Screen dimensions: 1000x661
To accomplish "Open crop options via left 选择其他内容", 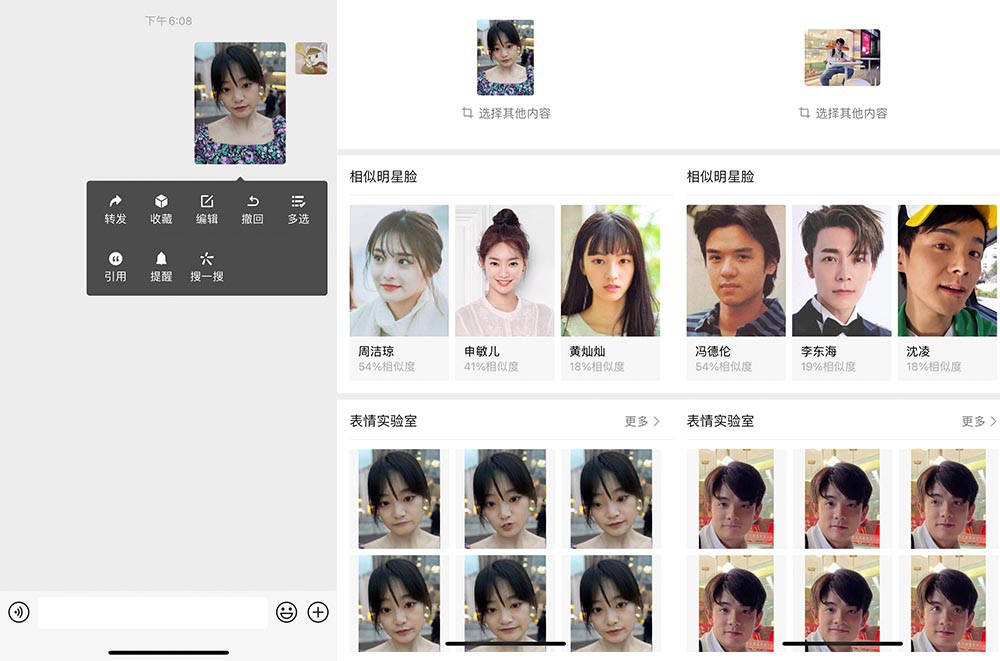I will click(x=505, y=112).
